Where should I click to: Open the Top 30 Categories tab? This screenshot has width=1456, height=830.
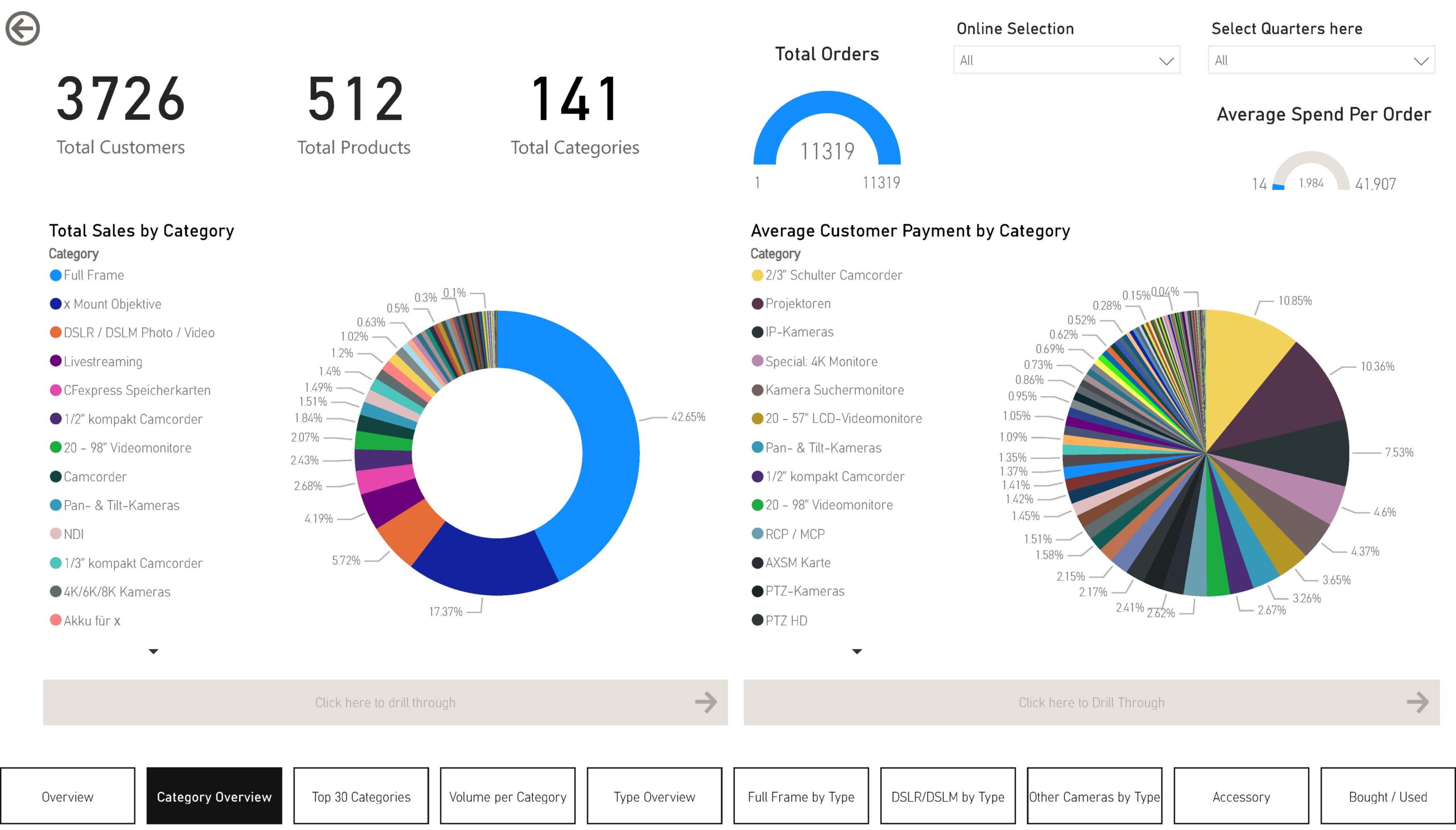361,796
